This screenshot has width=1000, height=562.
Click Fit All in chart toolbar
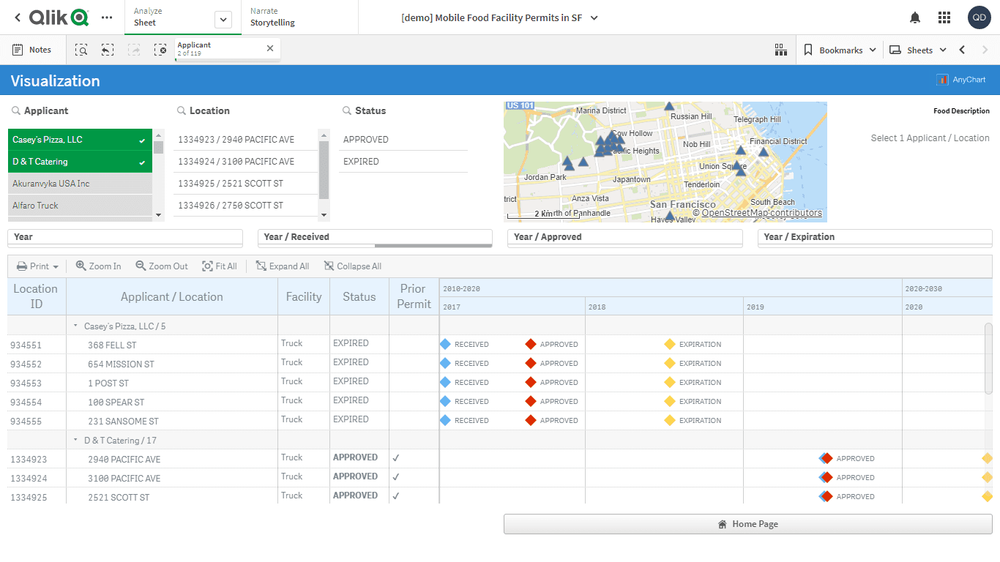219,266
